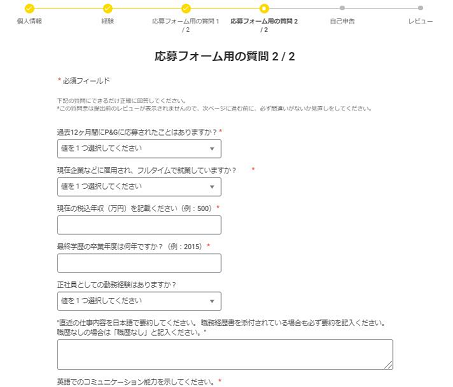
Task: Click the 経験 completed step checkmark
Action: [x=108, y=8]
